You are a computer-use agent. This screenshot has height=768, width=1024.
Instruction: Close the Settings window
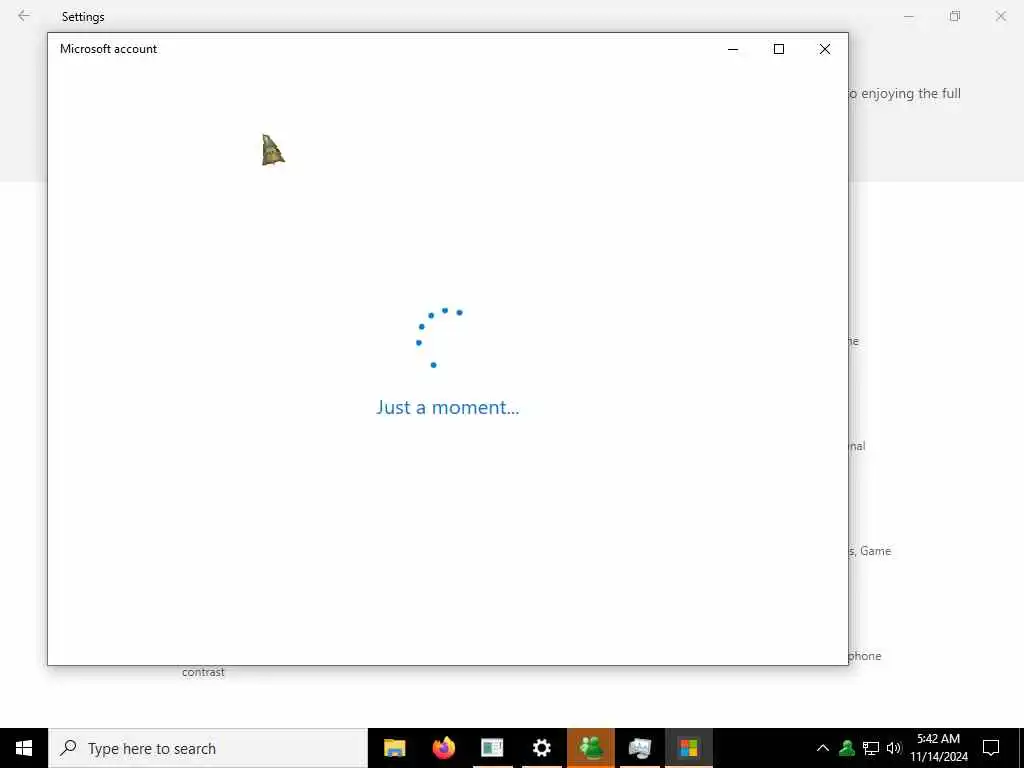click(x=1000, y=16)
